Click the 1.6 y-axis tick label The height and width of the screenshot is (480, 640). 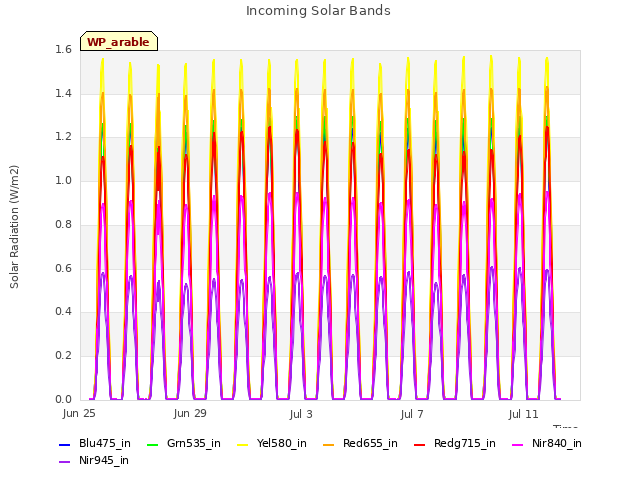point(64,50)
